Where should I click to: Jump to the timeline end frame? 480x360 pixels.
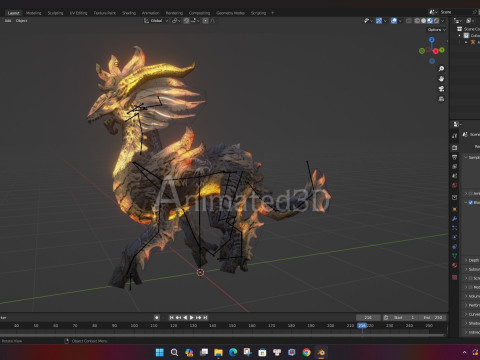coord(205,317)
